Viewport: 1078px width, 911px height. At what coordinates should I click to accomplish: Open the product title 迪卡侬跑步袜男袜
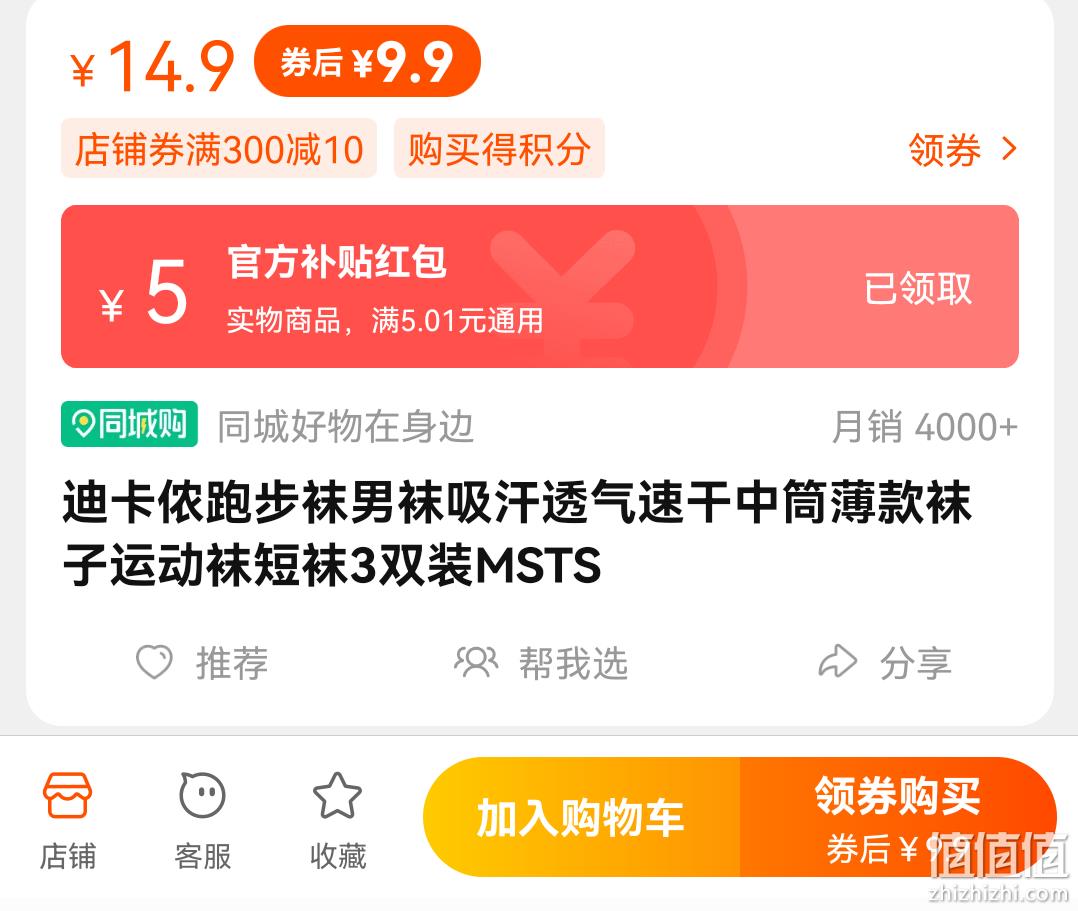(x=517, y=534)
